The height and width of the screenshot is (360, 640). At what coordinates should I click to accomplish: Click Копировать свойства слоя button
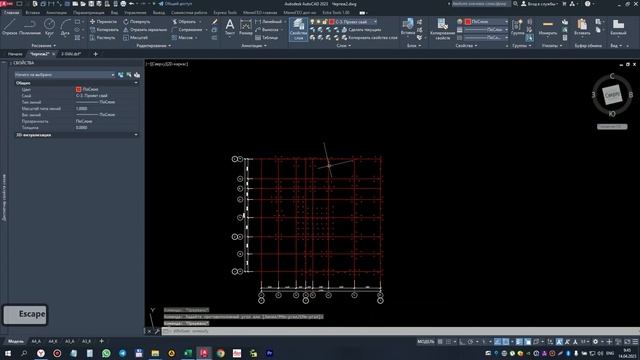(369, 38)
